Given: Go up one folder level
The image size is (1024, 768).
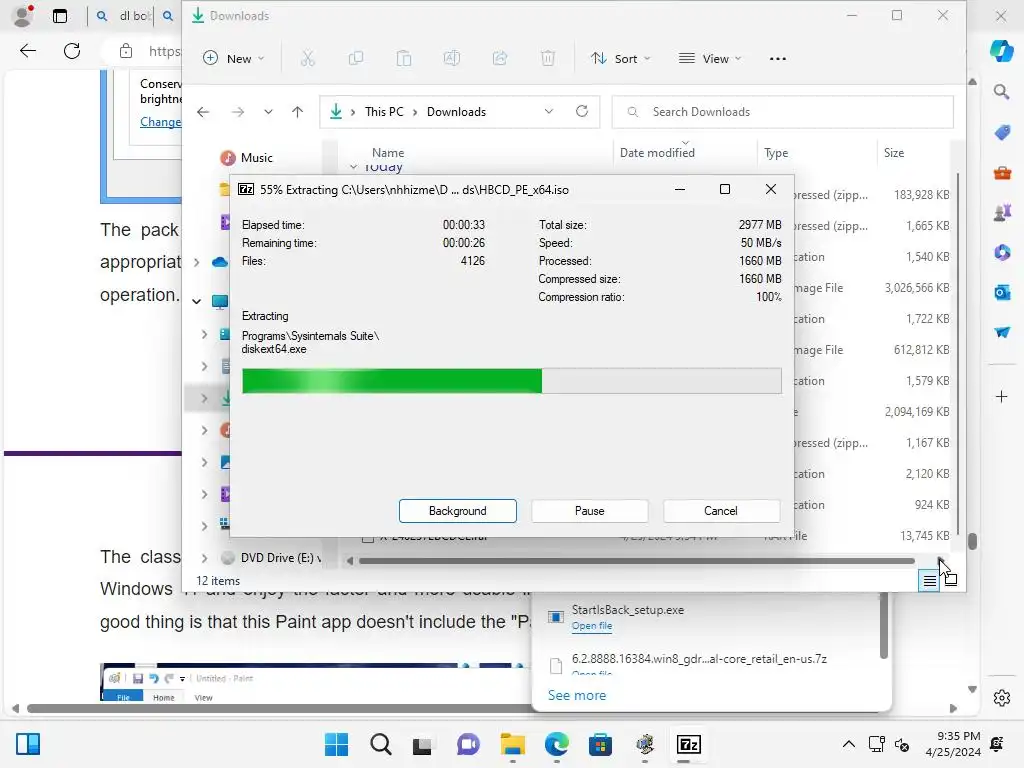Looking at the screenshot, I should click(297, 112).
